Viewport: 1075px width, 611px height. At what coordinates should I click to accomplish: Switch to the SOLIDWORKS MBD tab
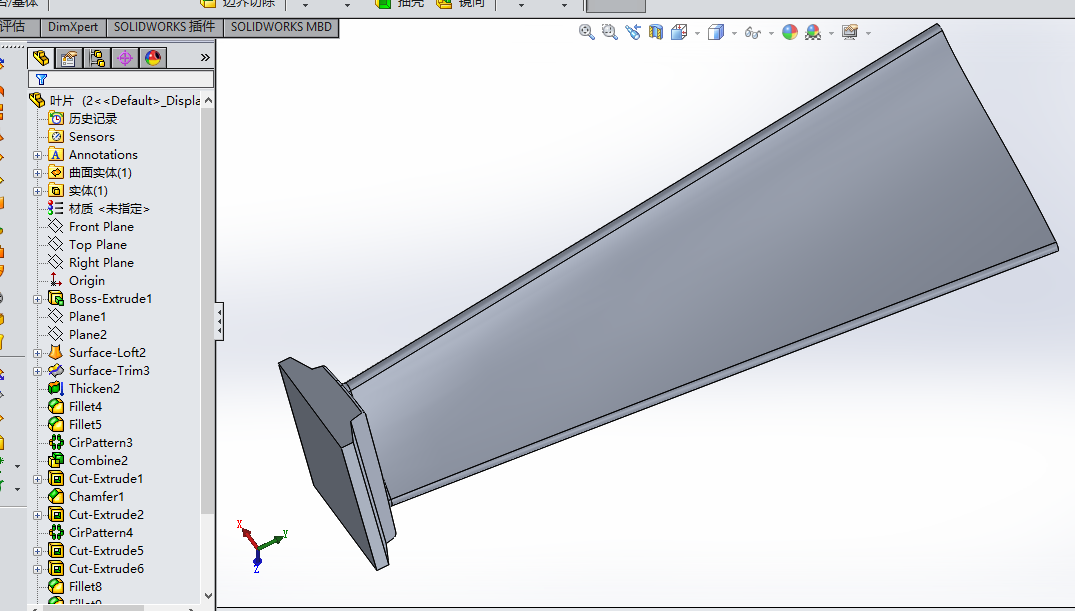coord(281,27)
